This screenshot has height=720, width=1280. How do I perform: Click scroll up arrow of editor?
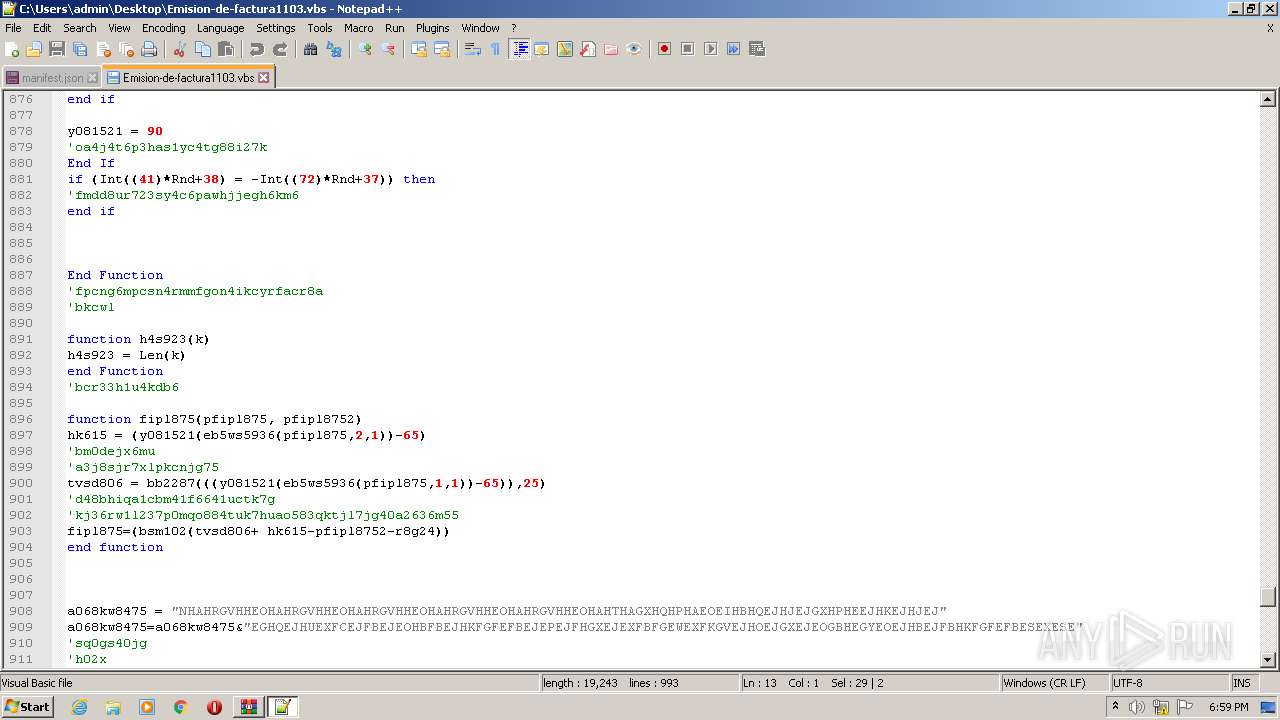coord(1268,99)
